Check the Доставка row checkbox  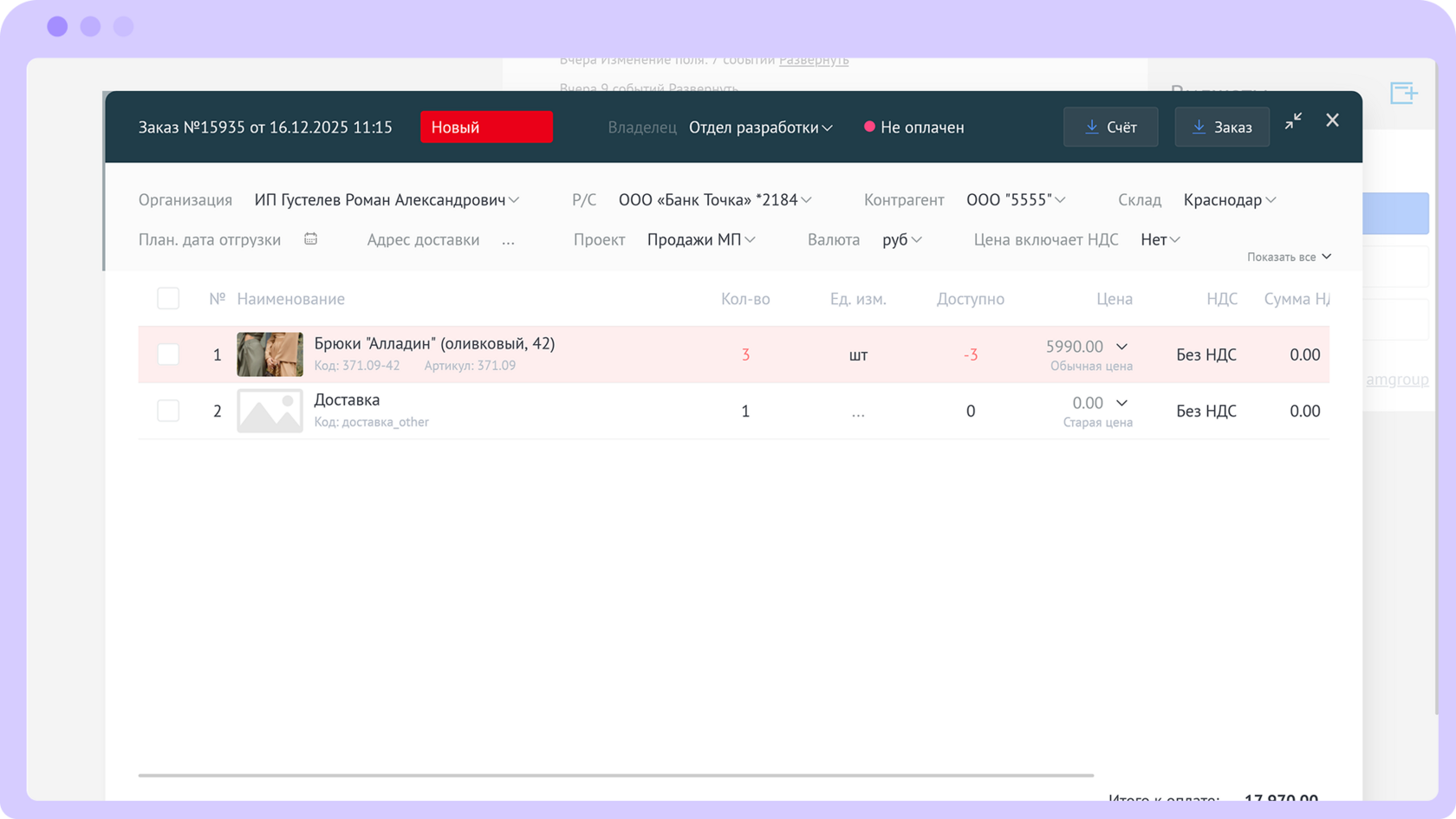168,411
